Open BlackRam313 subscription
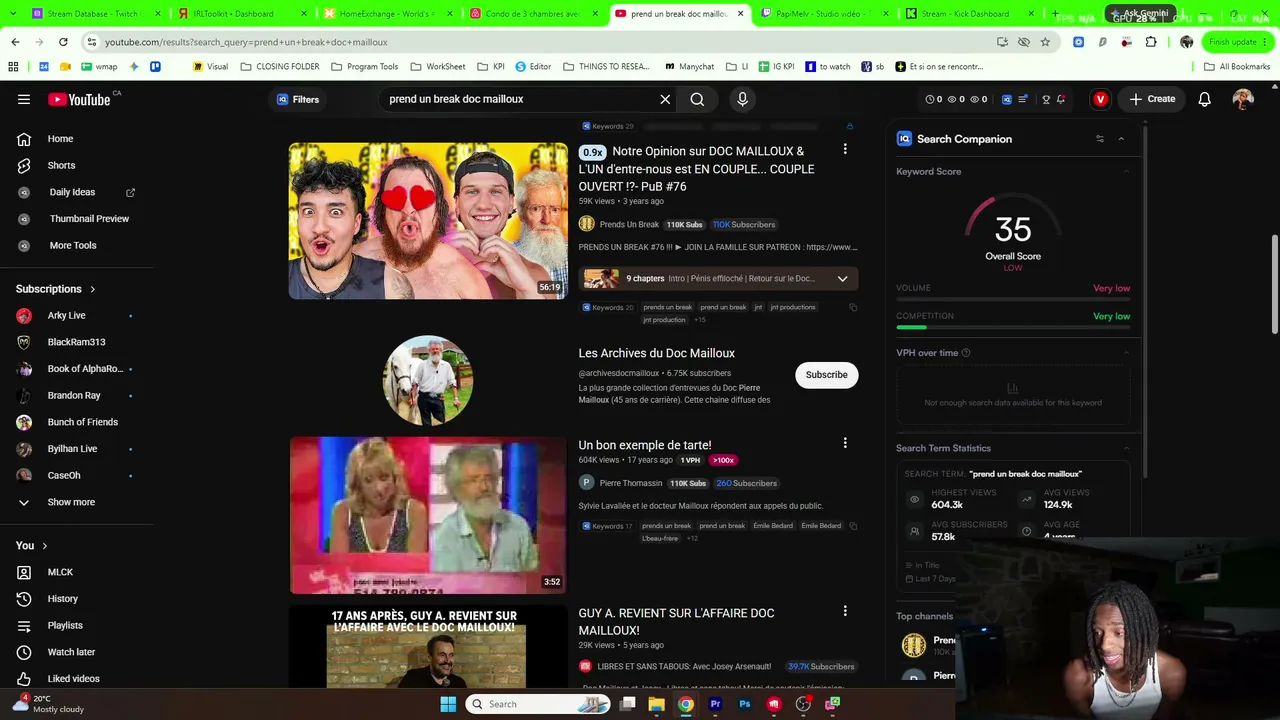 click(76, 342)
